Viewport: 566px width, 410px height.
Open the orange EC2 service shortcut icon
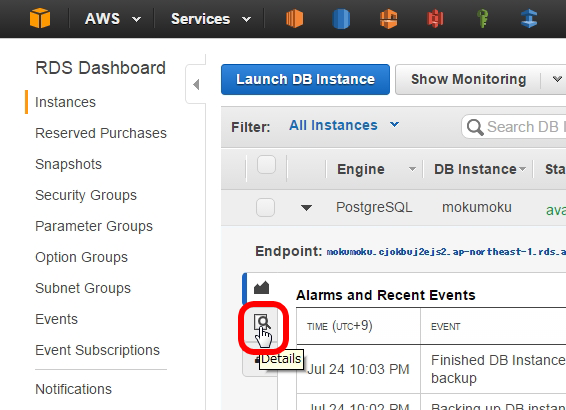(295, 18)
